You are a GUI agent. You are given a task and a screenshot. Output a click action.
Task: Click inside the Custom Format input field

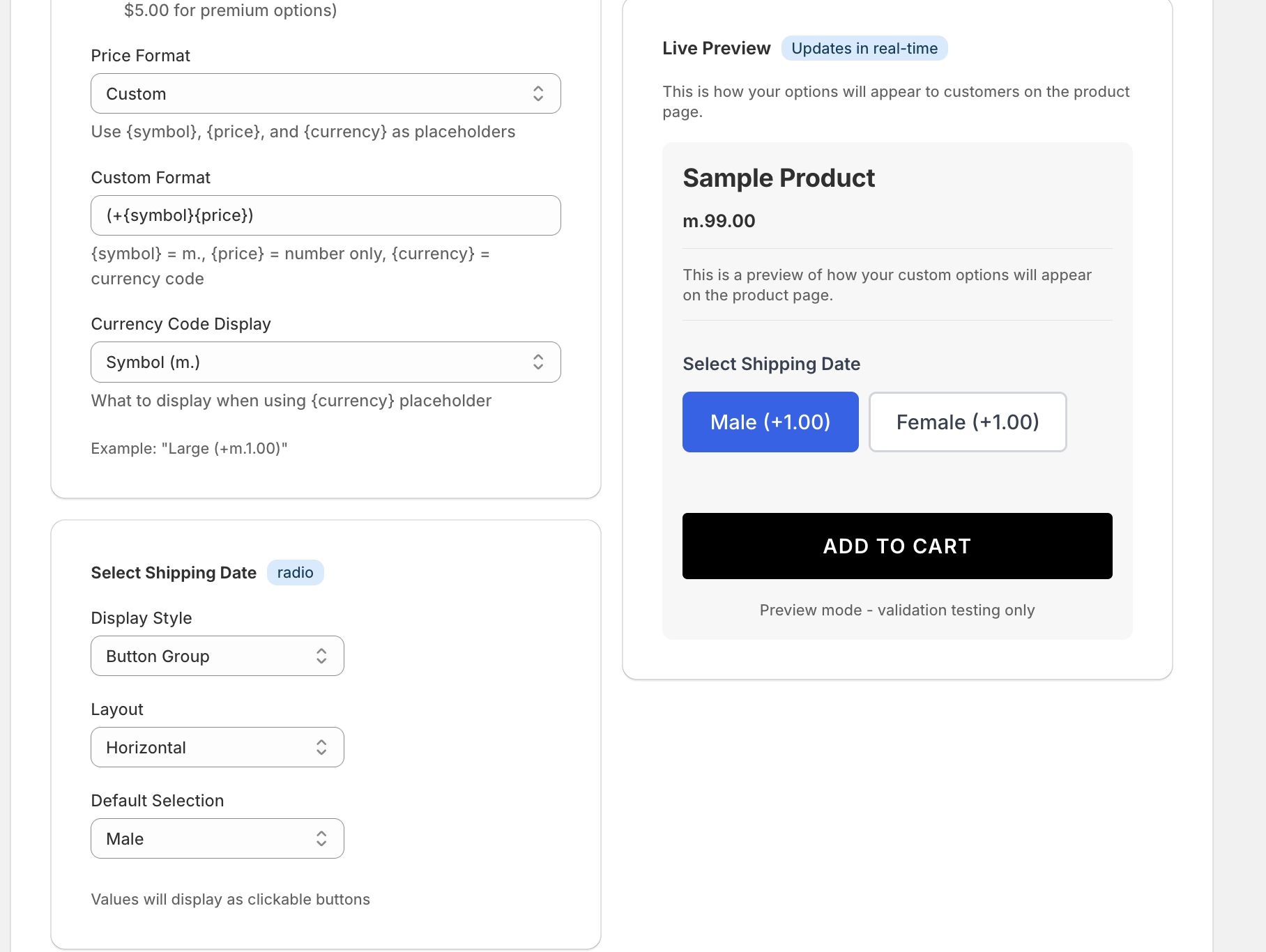click(x=279, y=215)
